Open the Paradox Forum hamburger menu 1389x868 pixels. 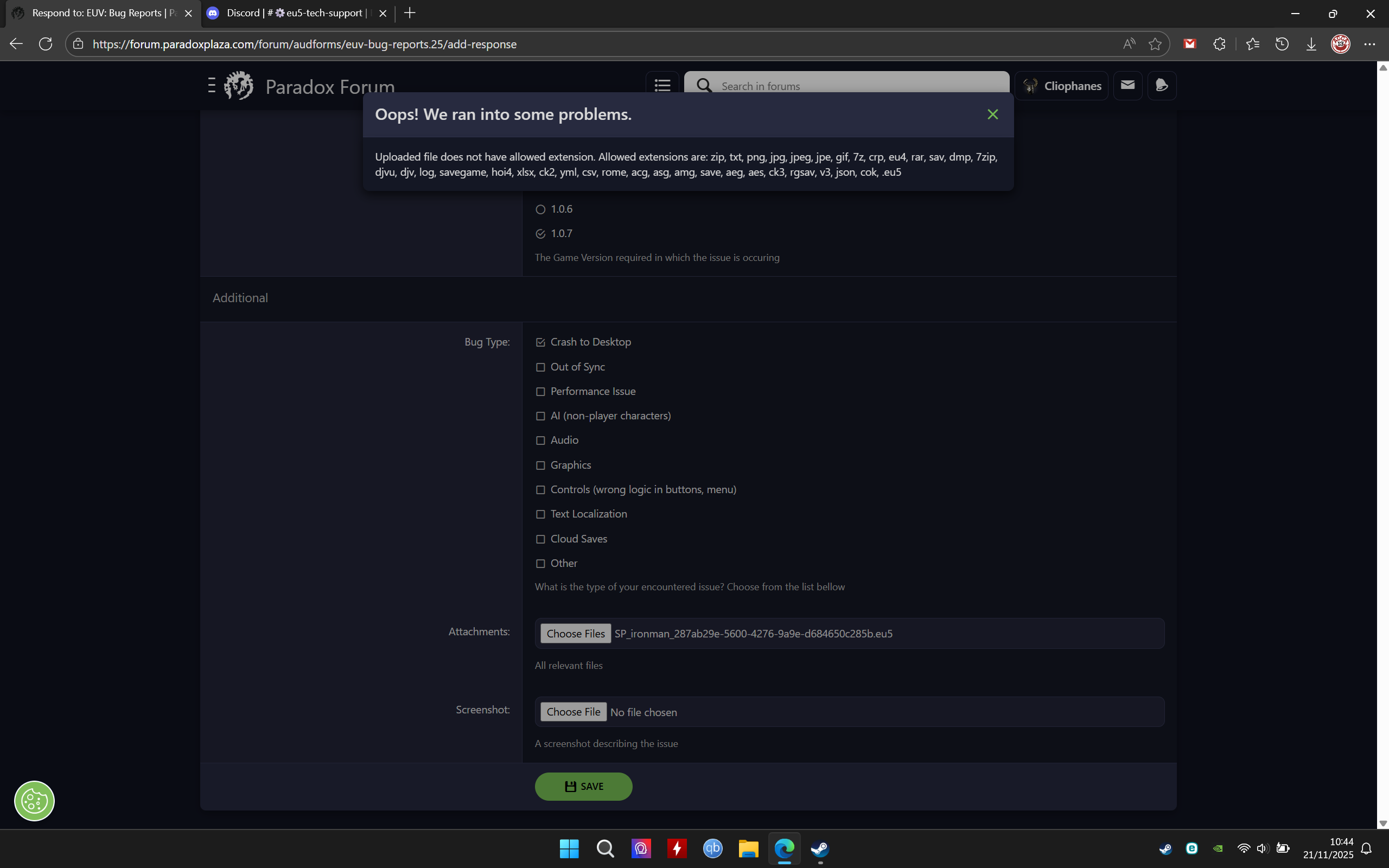point(212,86)
